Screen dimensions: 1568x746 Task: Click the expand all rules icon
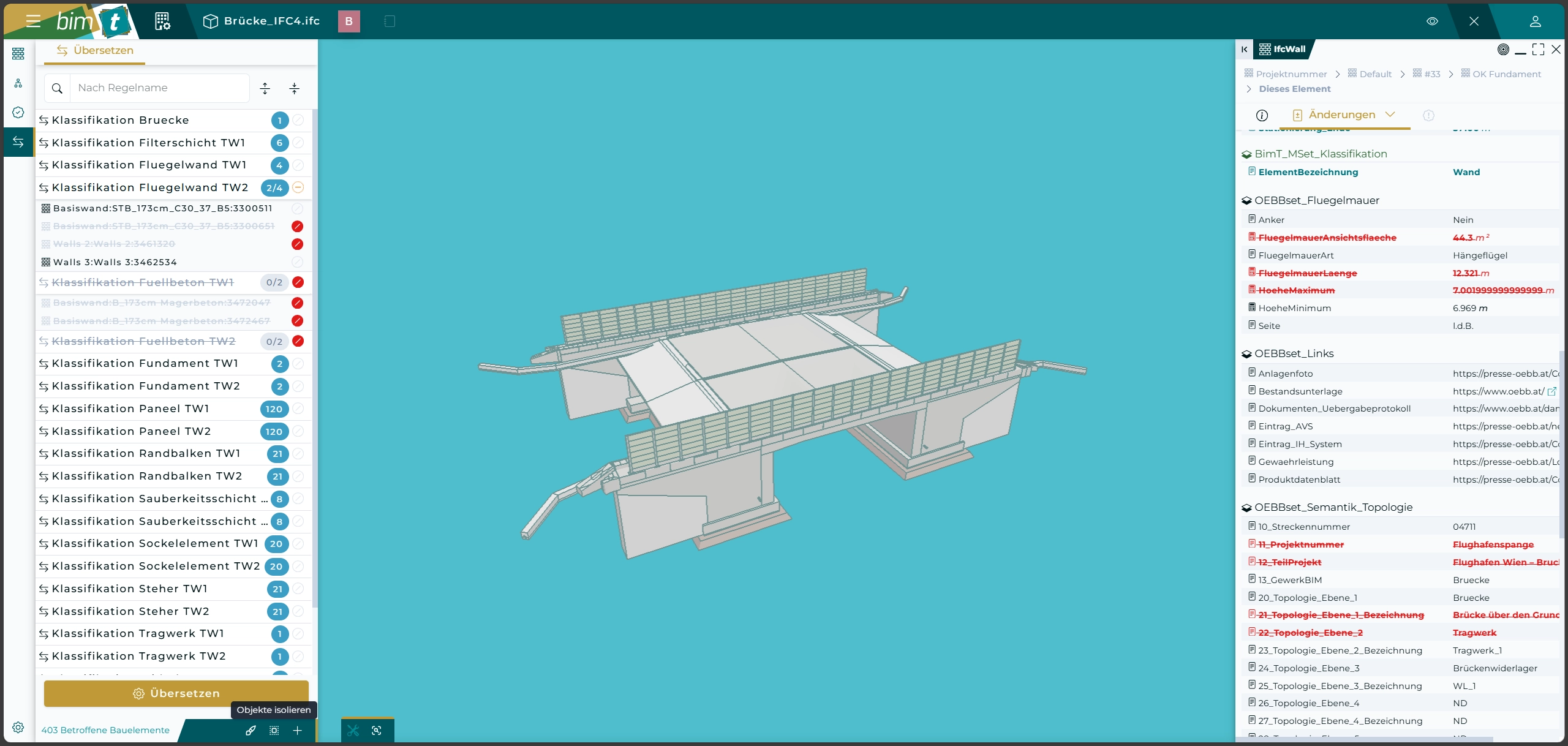click(265, 88)
